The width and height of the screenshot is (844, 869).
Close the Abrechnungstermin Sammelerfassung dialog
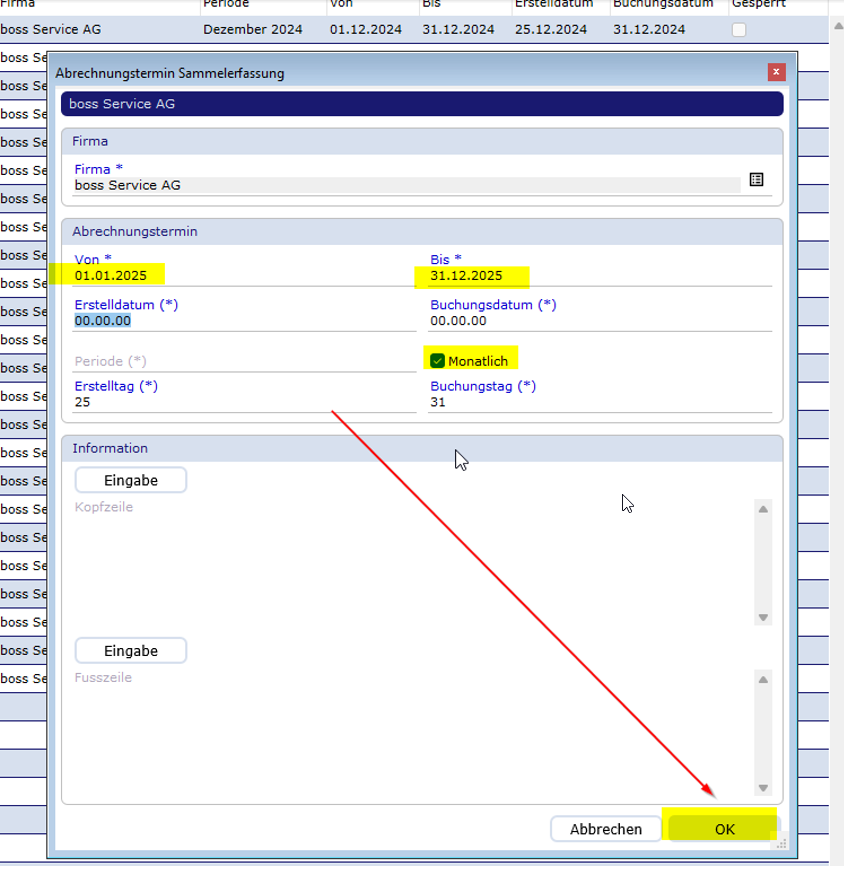pyautogui.click(x=775, y=72)
